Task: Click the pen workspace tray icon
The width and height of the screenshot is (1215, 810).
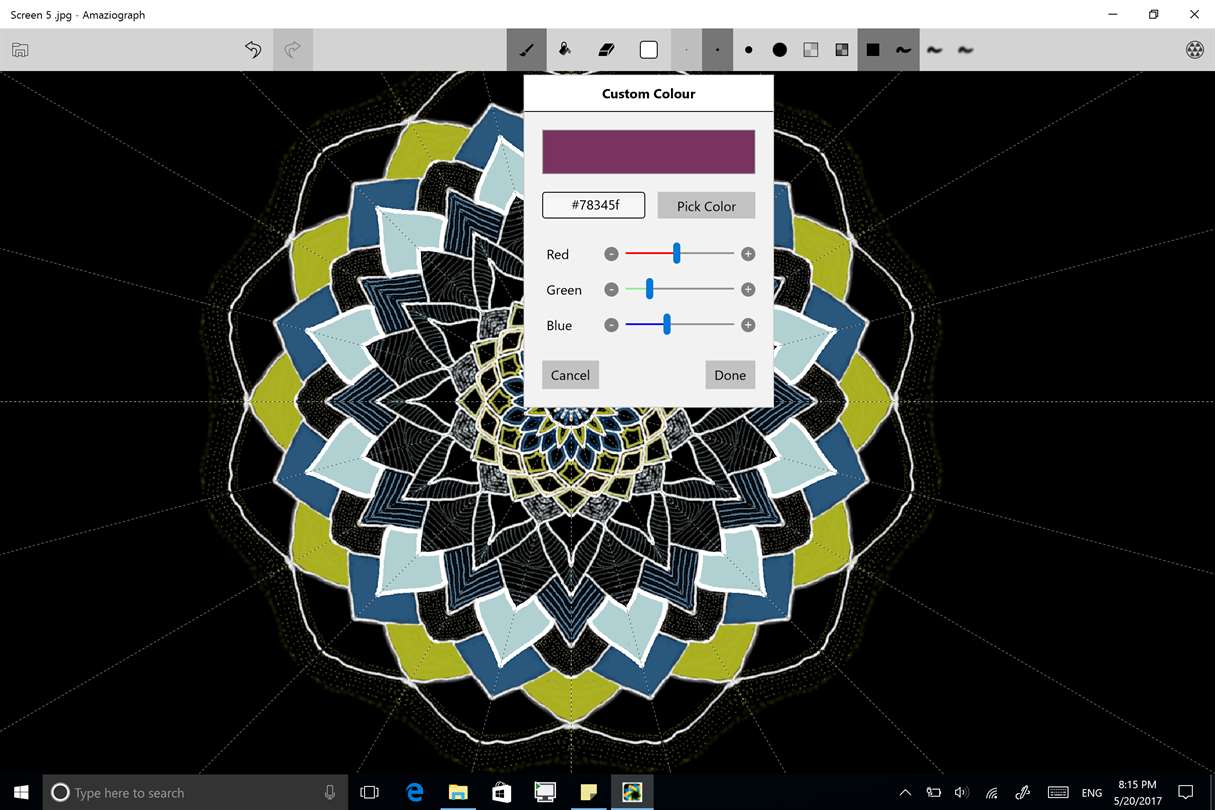Action: 1023,792
